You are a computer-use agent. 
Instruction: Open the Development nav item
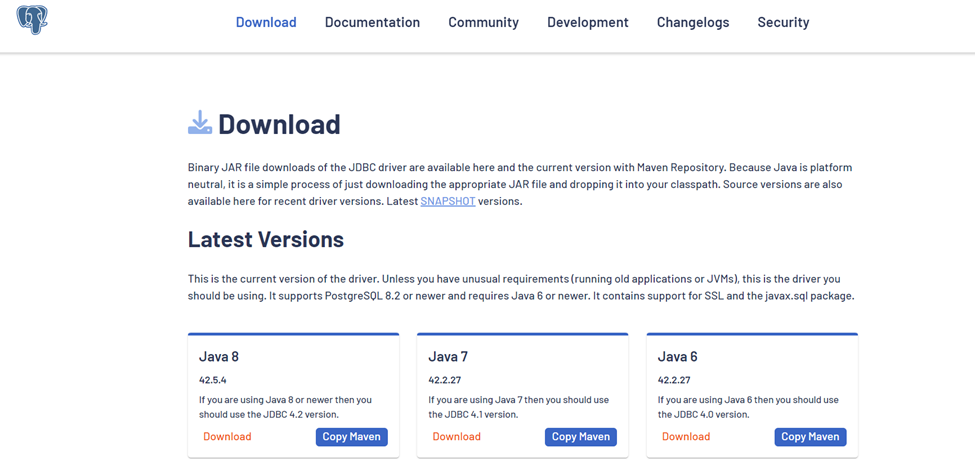[x=588, y=22]
